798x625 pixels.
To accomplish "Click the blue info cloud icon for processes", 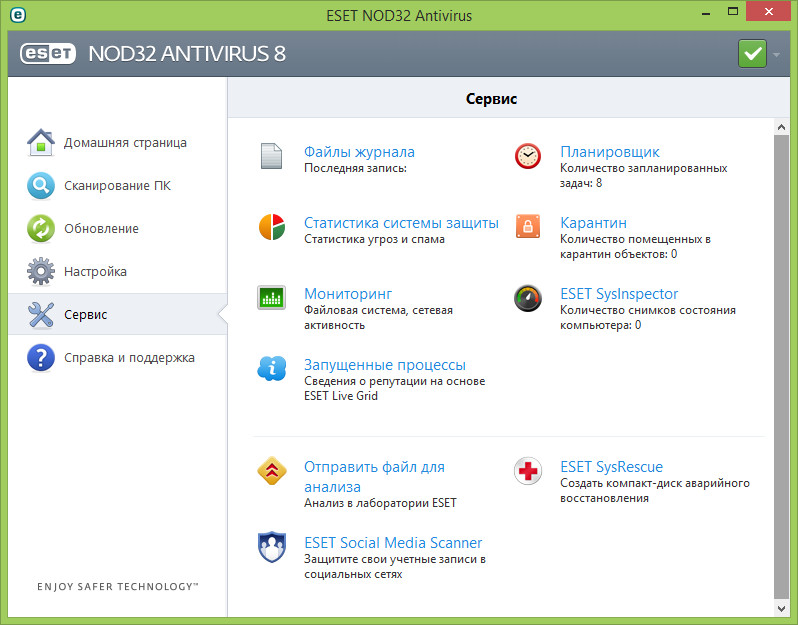I will [272, 368].
